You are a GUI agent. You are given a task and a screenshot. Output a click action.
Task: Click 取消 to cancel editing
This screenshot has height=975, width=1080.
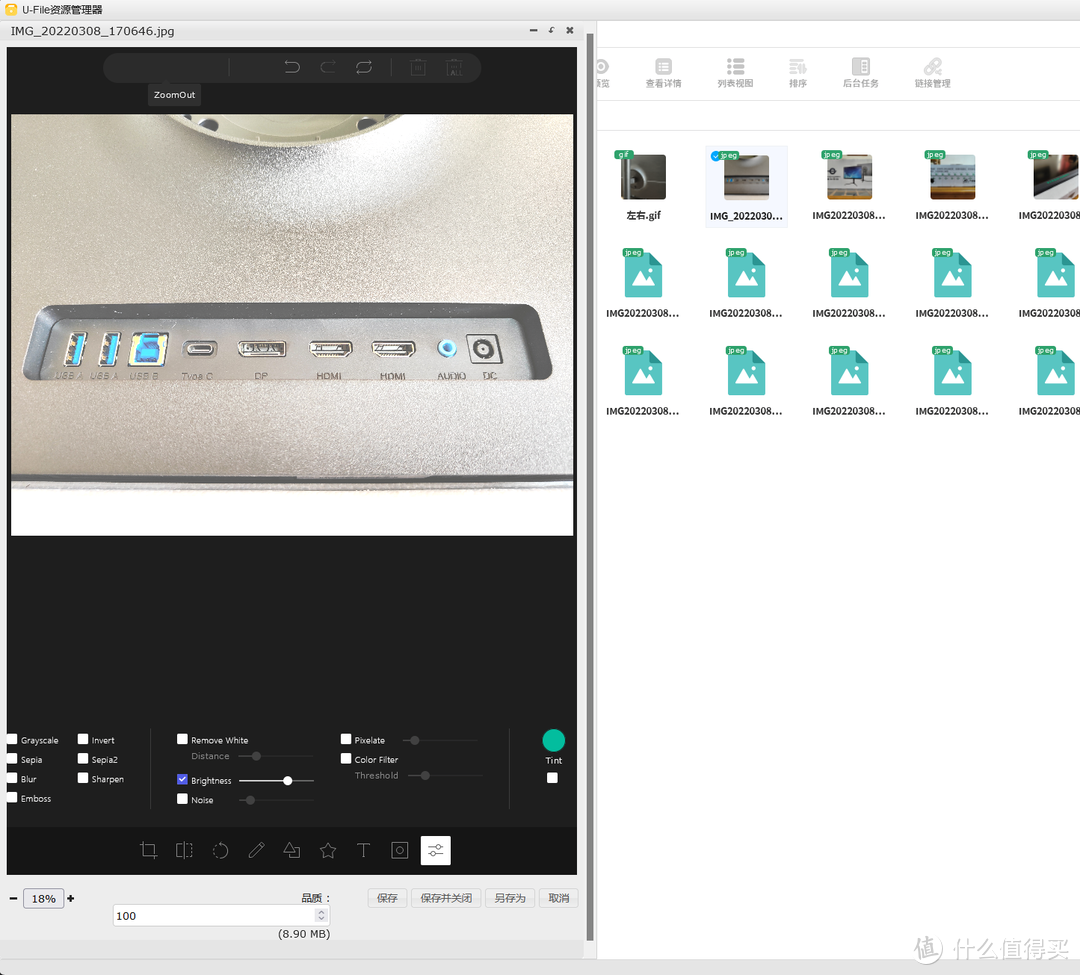point(559,899)
